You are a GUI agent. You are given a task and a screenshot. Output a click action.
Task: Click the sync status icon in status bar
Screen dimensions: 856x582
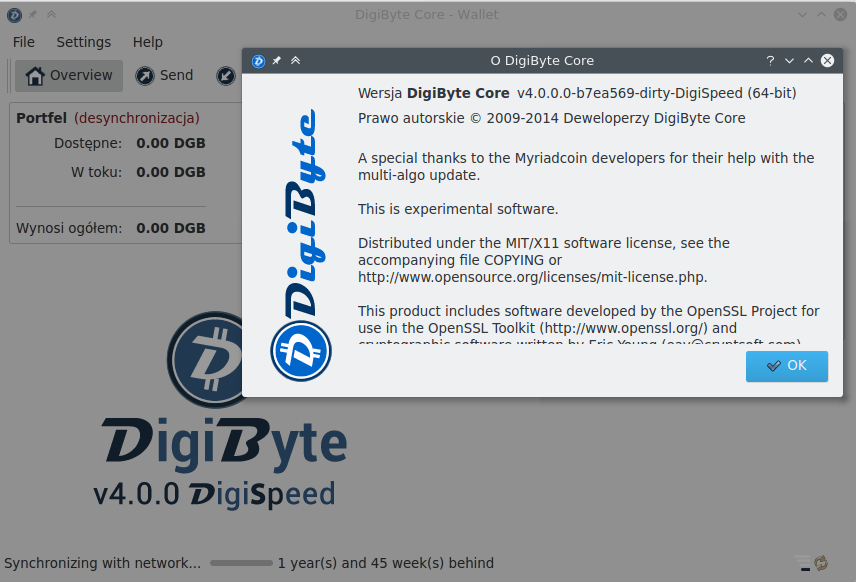click(821, 563)
